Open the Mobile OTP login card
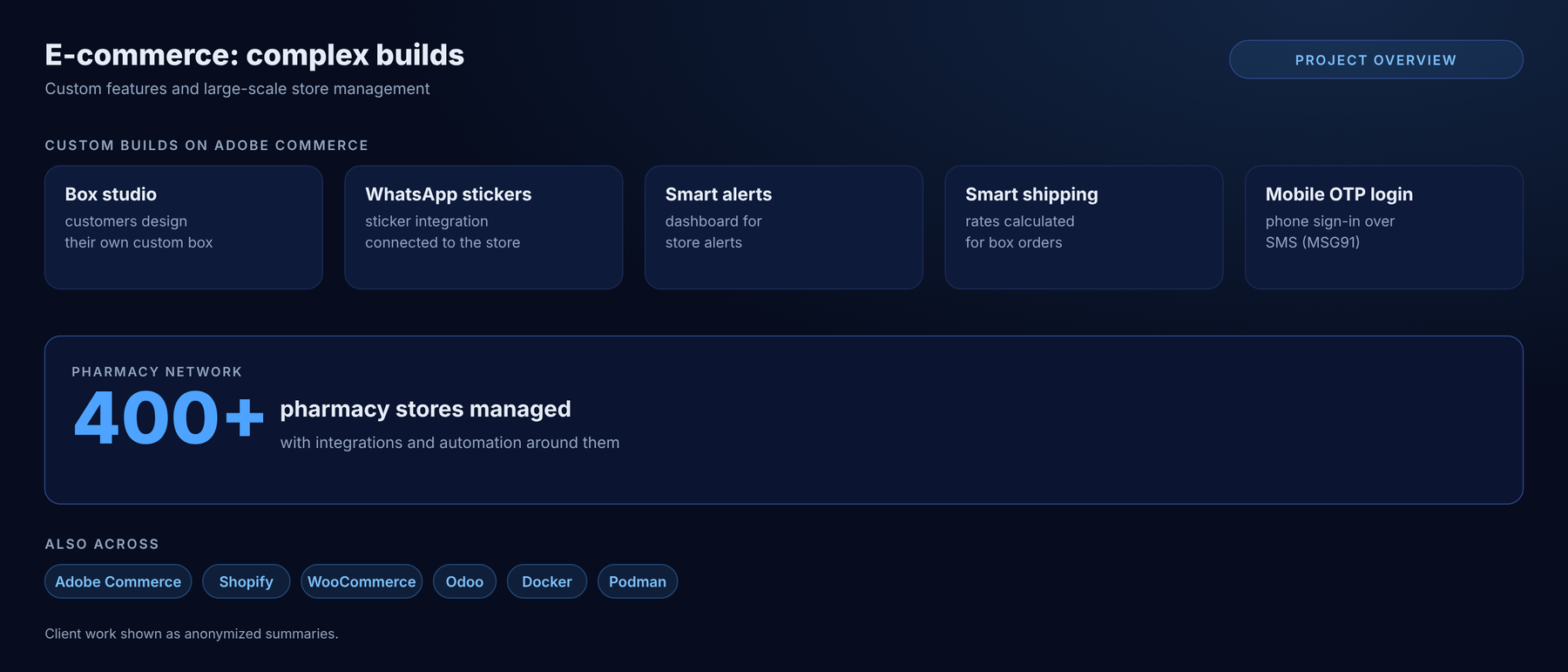Screen dimensions: 1568x672 [x=1383, y=227]
